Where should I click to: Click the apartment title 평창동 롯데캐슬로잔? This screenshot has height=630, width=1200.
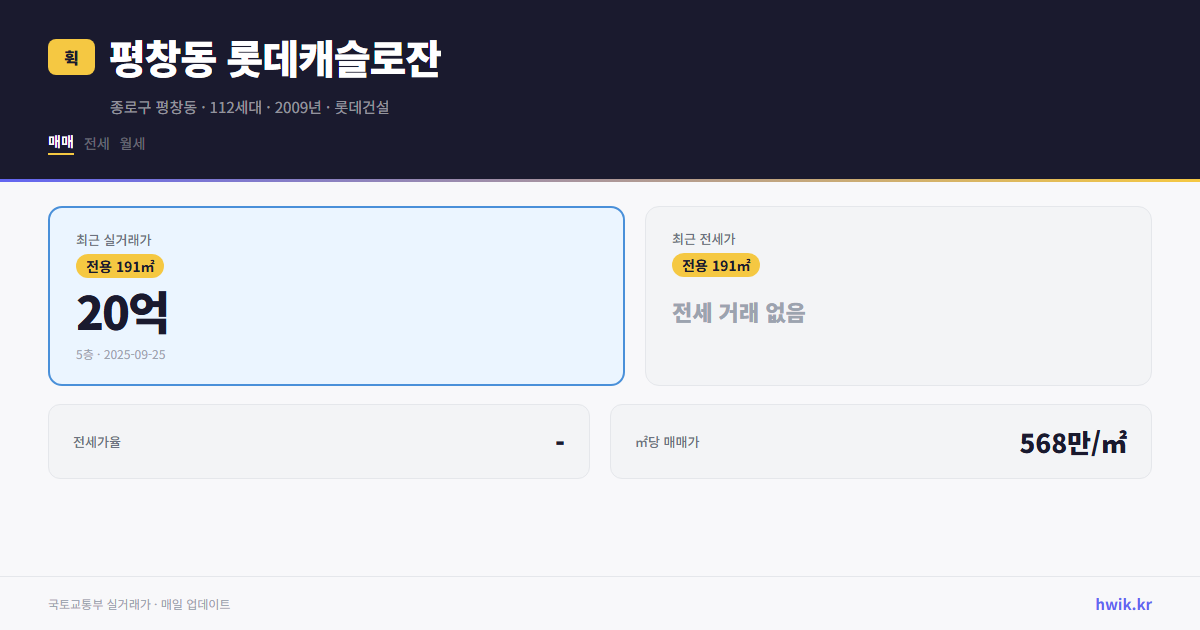(276, 58)
